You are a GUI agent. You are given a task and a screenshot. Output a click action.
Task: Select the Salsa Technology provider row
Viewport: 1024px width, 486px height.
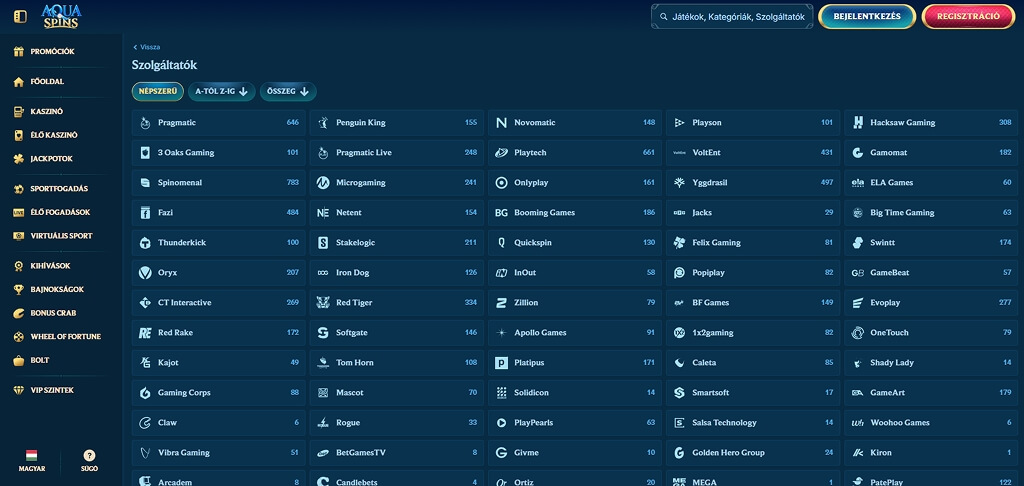tap(753, 423)
